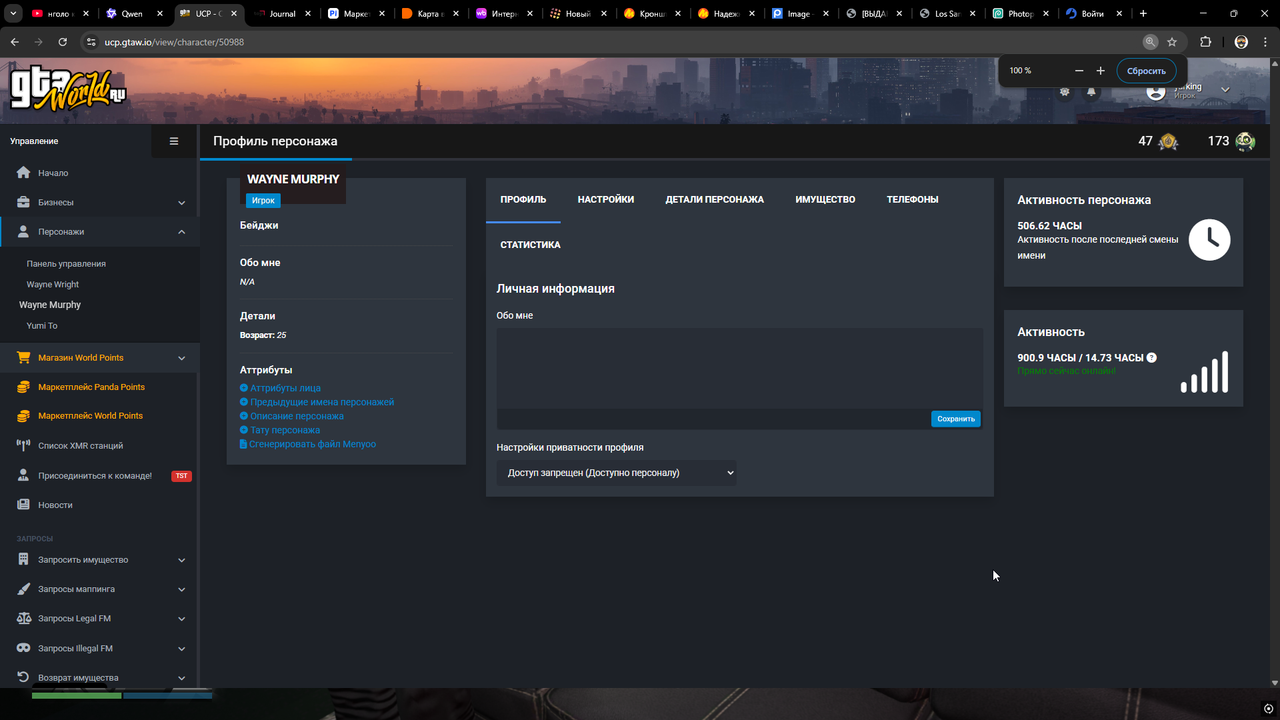This screenshot has width=1280, height=720.
Task: Open Новости in the sidebar
Action: coord(55,505)
